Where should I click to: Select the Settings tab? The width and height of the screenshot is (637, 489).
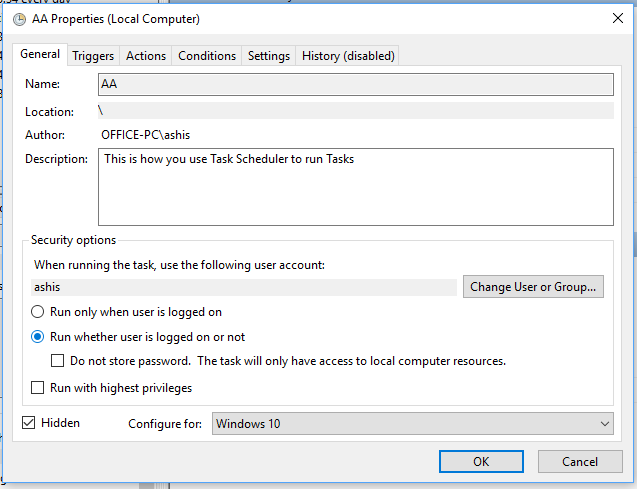[269, 56]
